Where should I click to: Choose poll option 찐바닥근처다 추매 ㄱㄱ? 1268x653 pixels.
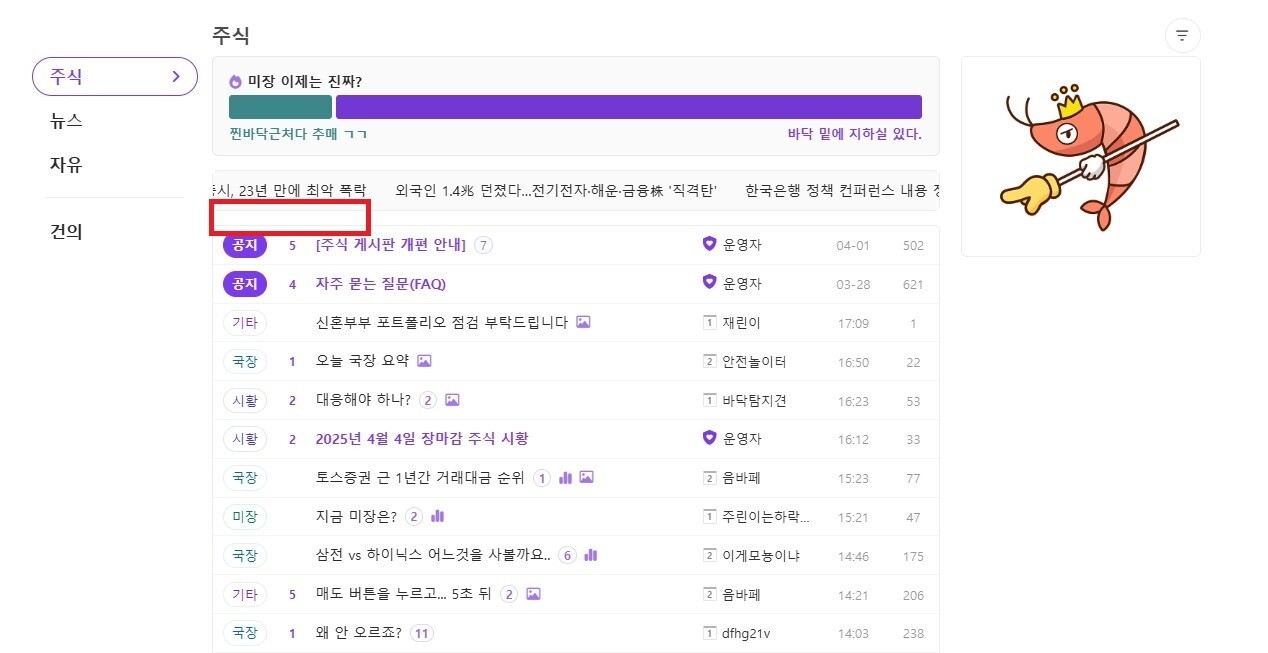click(298, 134)
